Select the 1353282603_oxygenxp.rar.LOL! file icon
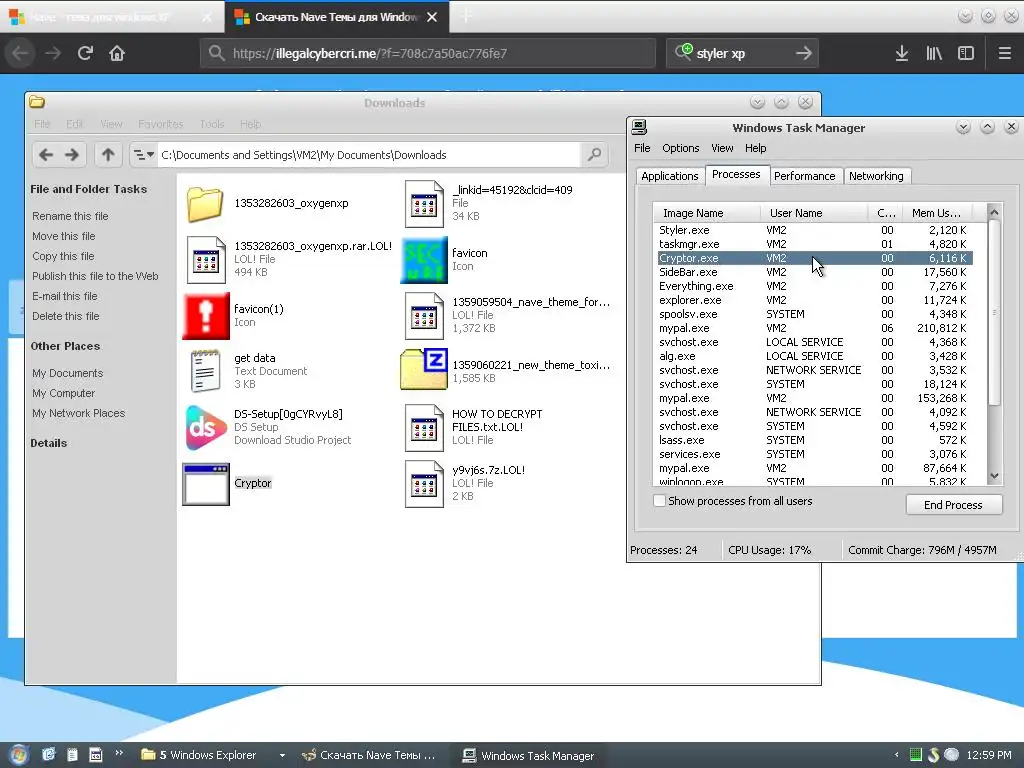This screenshot has width=1024, height=768. [x=206, y=260]
